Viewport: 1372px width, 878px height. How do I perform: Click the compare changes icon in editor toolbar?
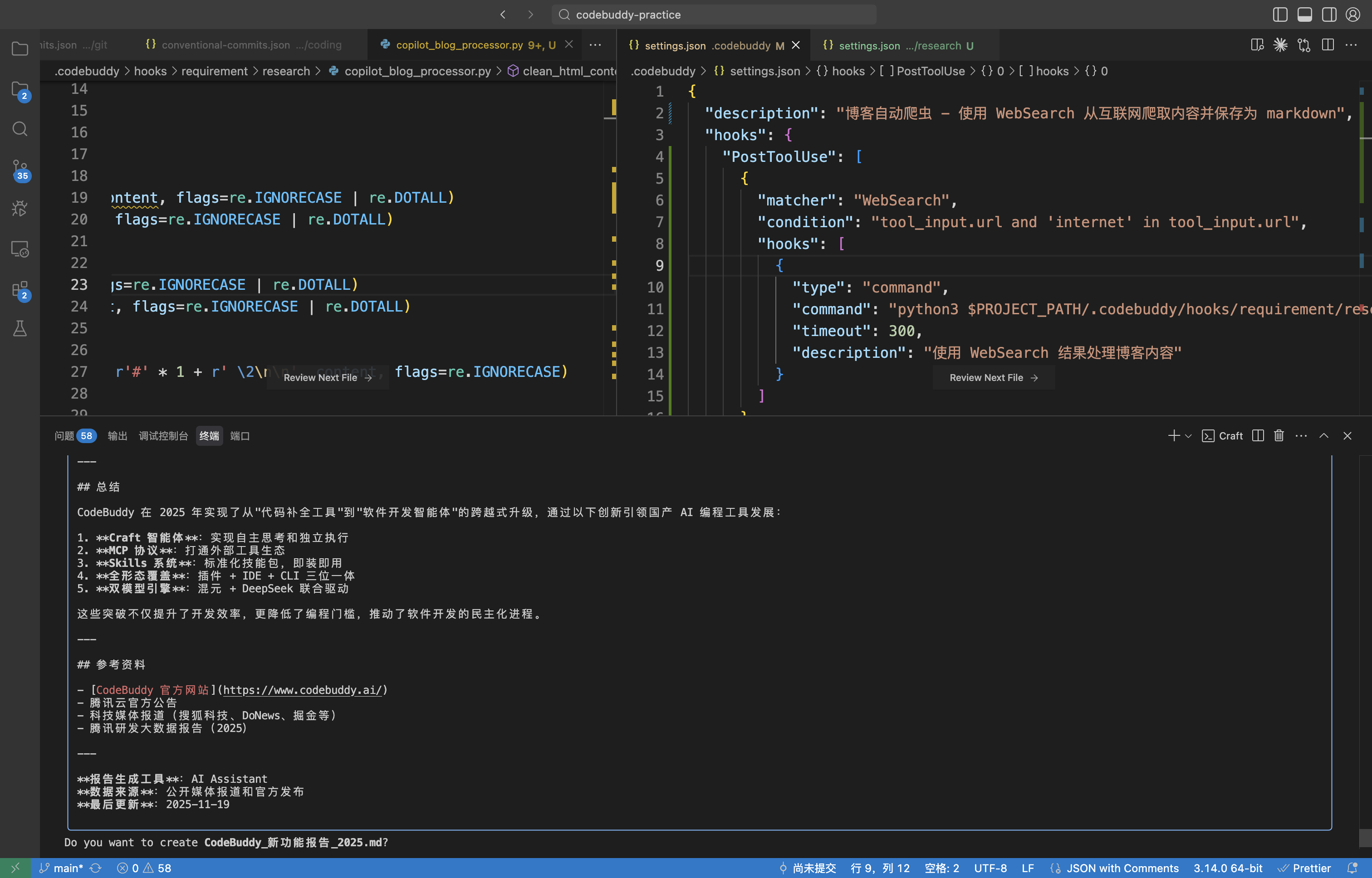pos(1304,45)
